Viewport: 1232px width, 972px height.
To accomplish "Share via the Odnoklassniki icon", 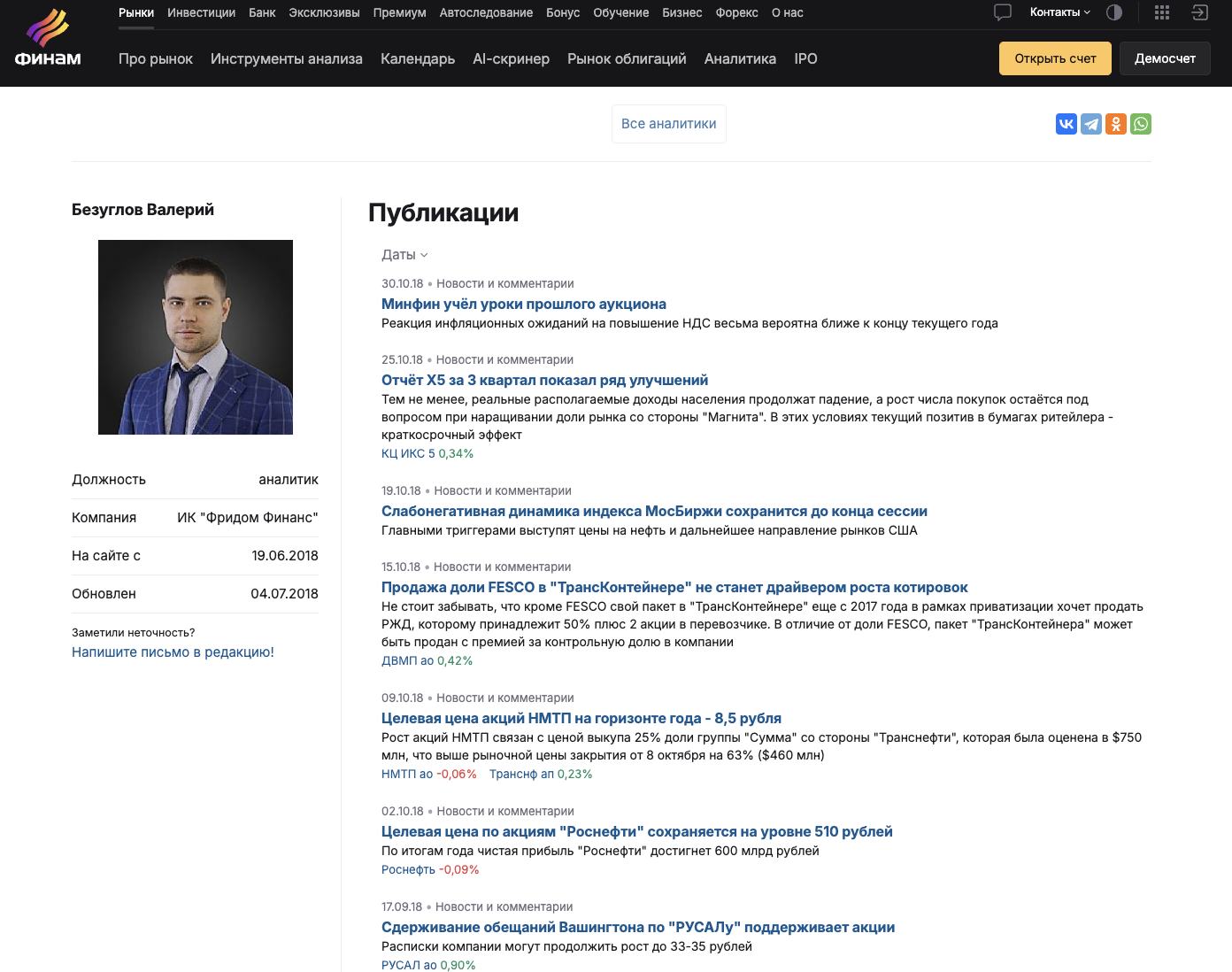I will (x=1115, y=124).
